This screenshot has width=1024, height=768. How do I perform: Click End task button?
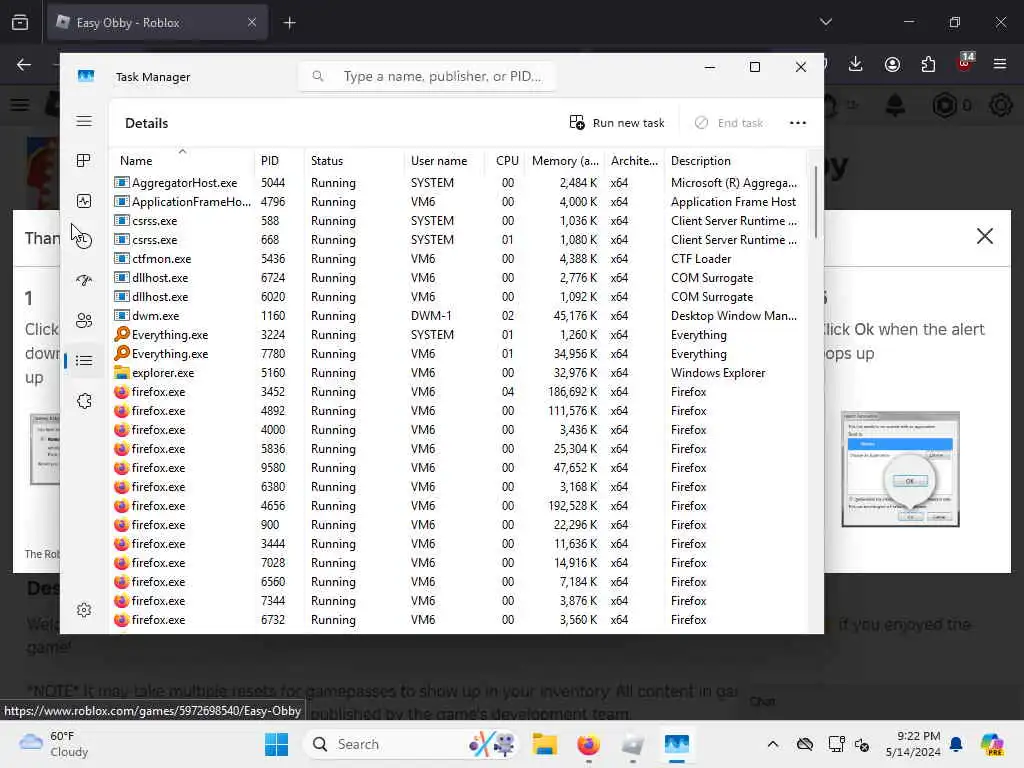click(x=729, y=123)
